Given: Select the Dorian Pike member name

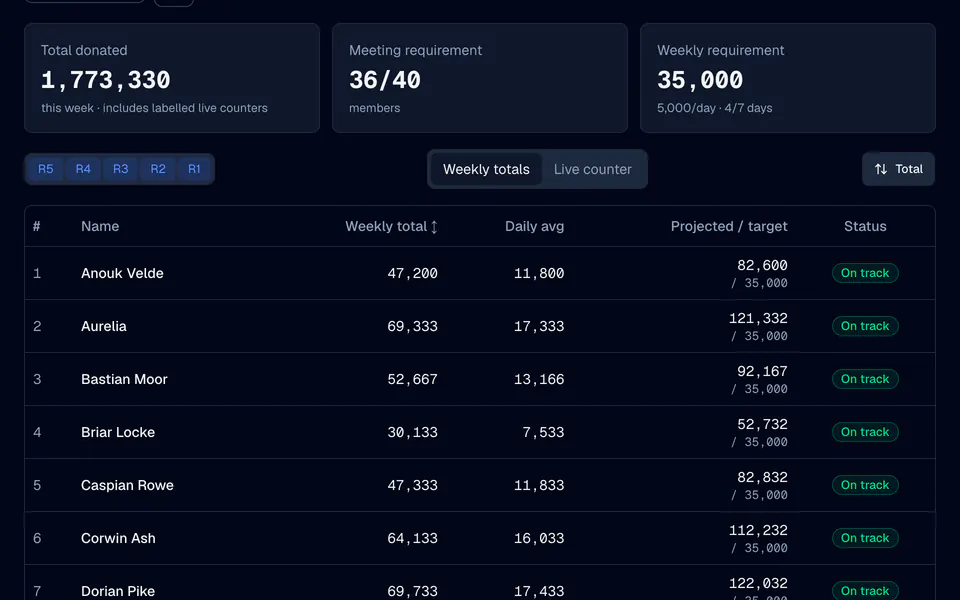Looking at the screenshot, I should point(118,591).
